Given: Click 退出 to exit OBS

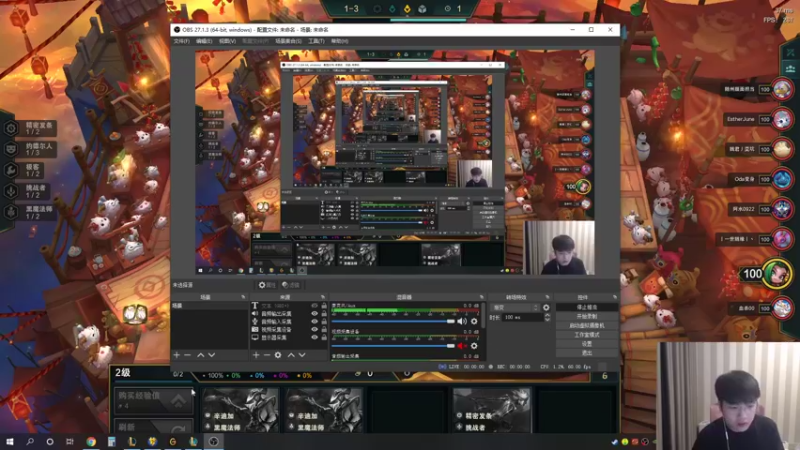Looking at the screenshot, I should (x=587, y=353).
